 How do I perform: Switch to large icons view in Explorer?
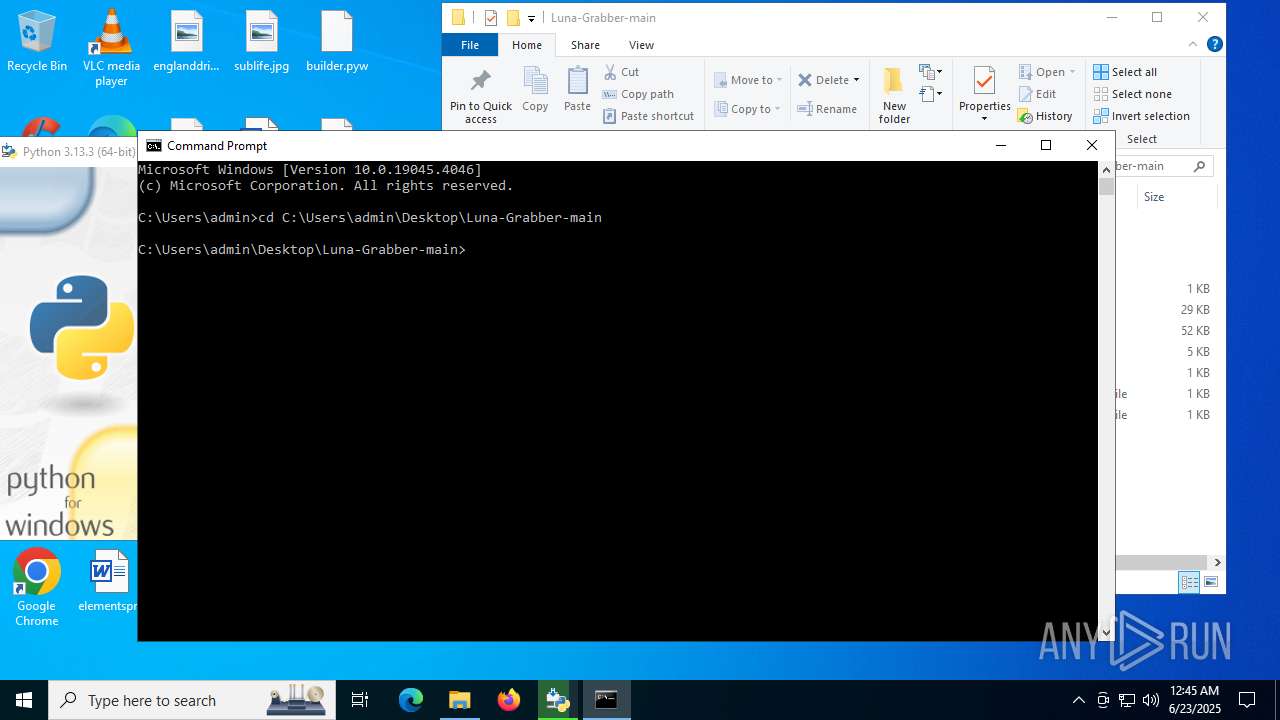click(1211, 582)
